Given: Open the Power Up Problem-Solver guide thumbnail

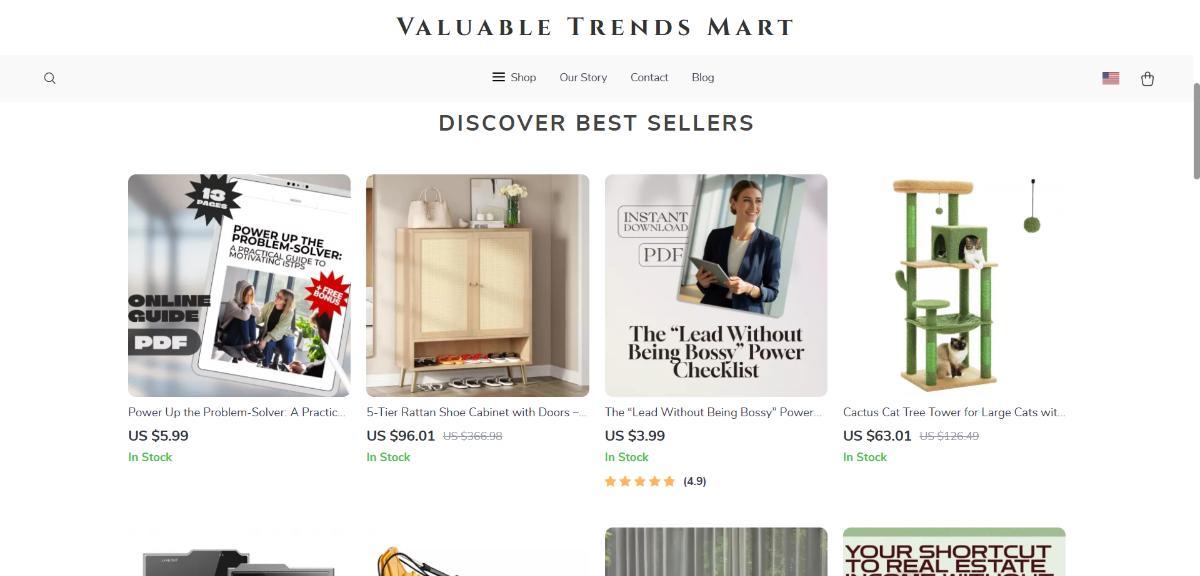Looking at the screenshot, I should pyautogui.click(x=239, y=285).
